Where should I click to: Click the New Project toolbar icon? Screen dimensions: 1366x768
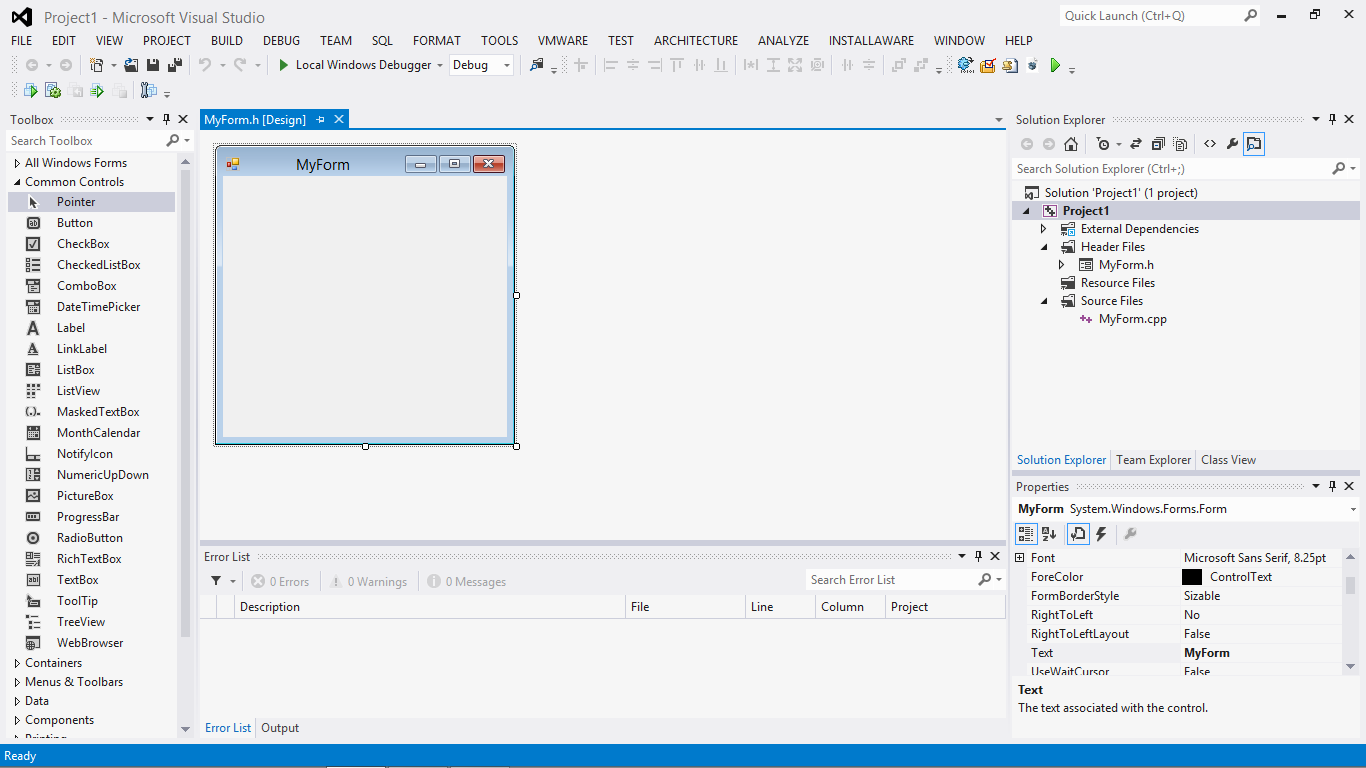point(97,65)
